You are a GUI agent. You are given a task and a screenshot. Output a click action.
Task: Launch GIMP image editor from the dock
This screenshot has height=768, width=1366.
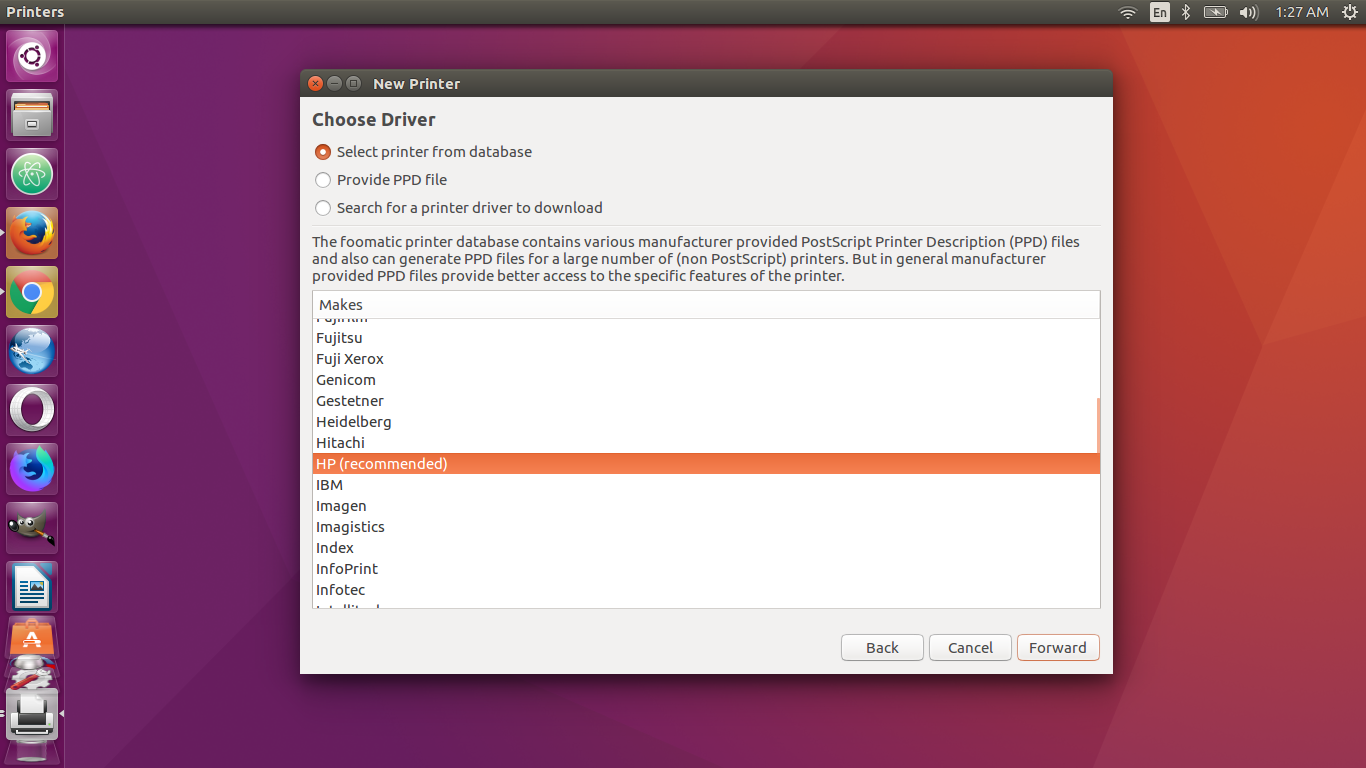(32, 528)
